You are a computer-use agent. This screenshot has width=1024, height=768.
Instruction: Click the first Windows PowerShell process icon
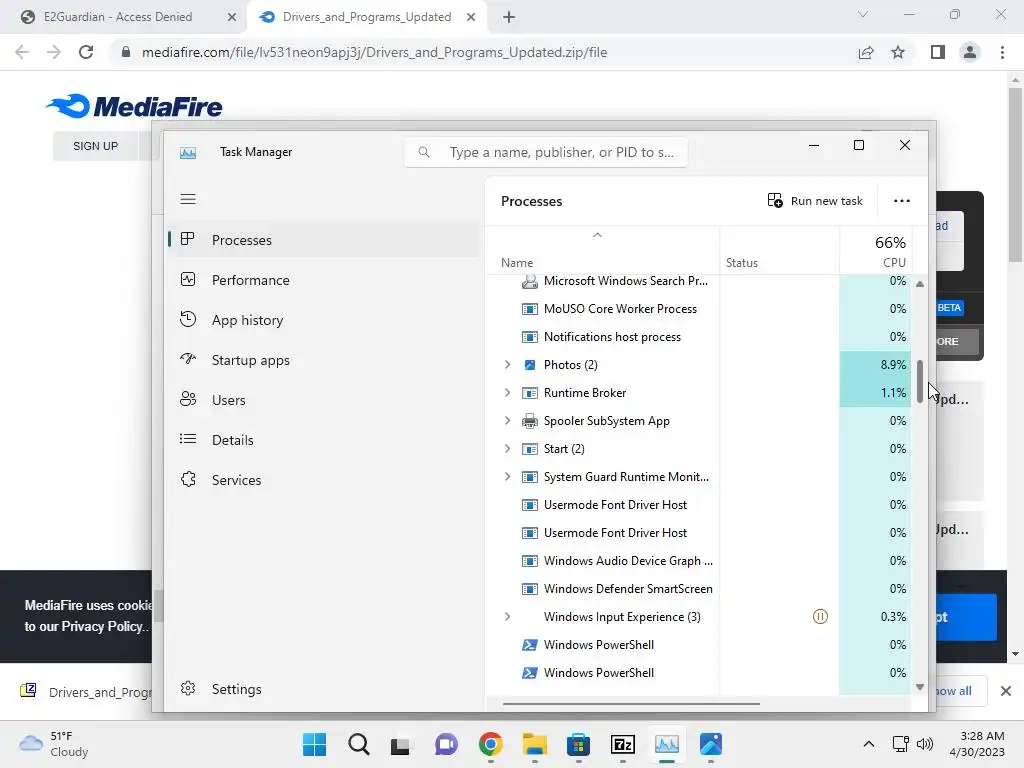[x=530, y=645]
